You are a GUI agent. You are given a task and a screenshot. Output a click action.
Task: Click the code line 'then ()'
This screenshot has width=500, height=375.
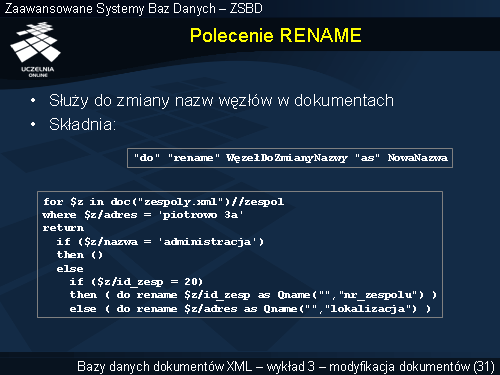[80, 255]
